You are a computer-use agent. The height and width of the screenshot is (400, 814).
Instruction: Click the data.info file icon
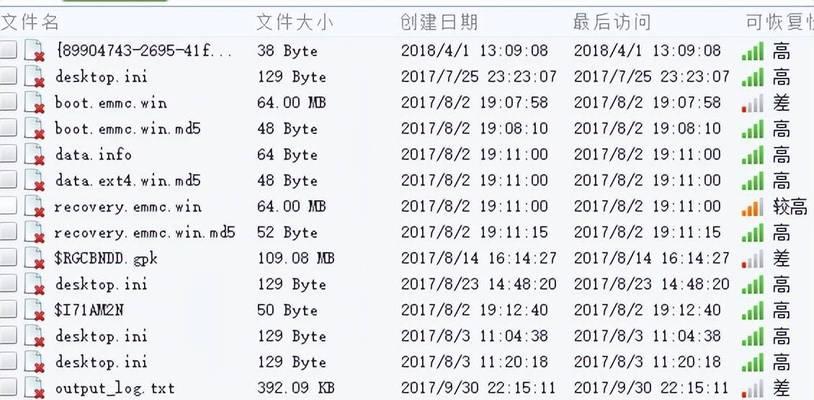pos(34,154)
